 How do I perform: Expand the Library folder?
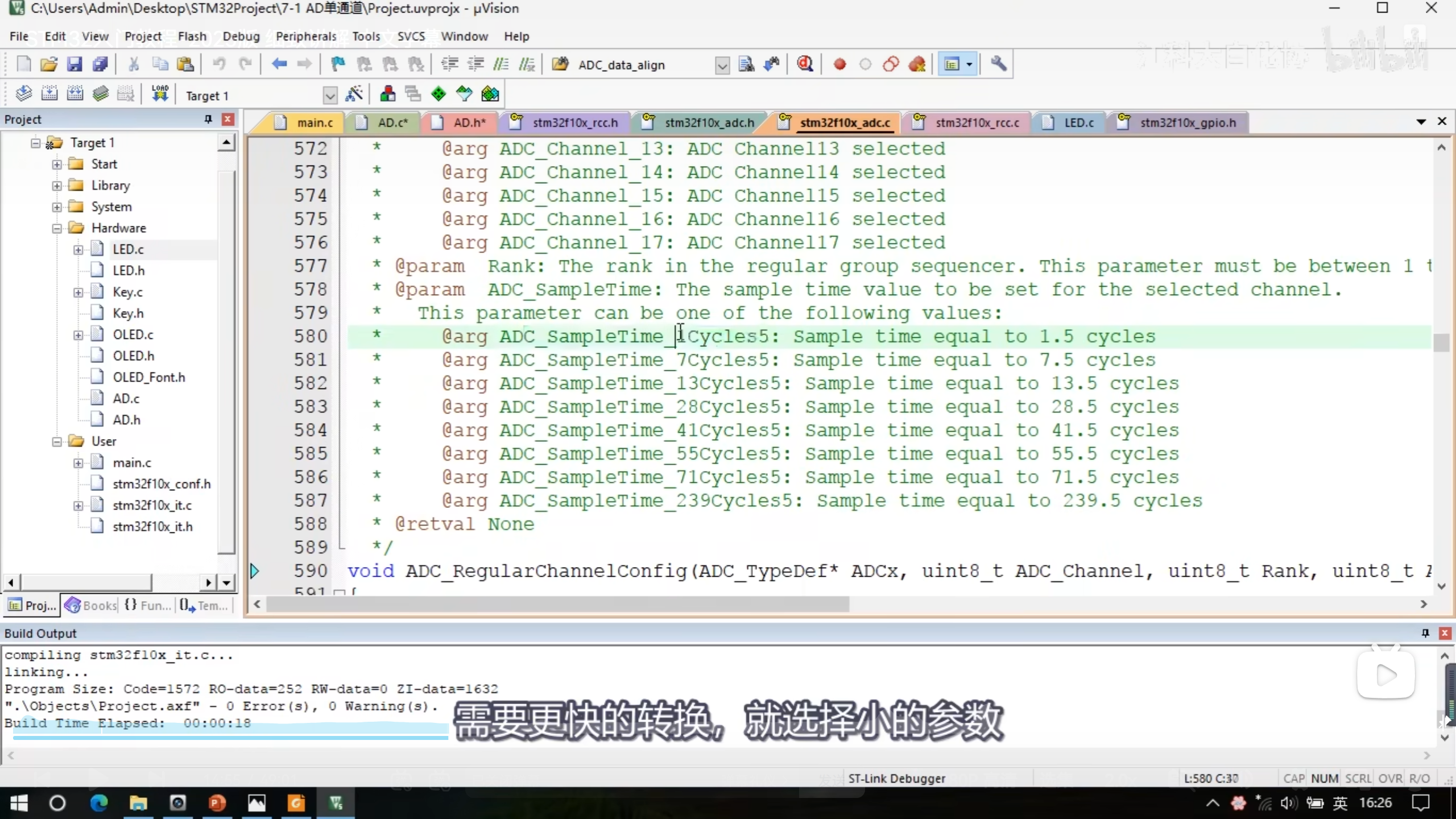tap(57, 185)
